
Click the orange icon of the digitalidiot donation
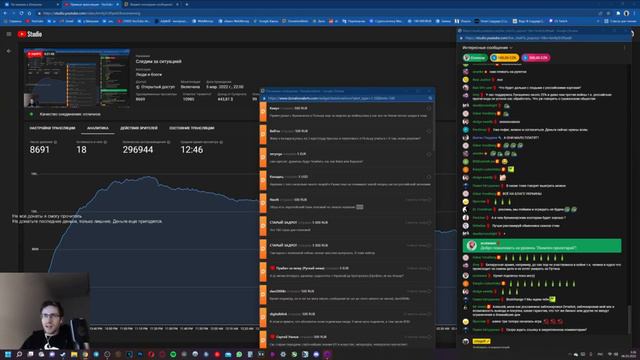coord(263,318)
